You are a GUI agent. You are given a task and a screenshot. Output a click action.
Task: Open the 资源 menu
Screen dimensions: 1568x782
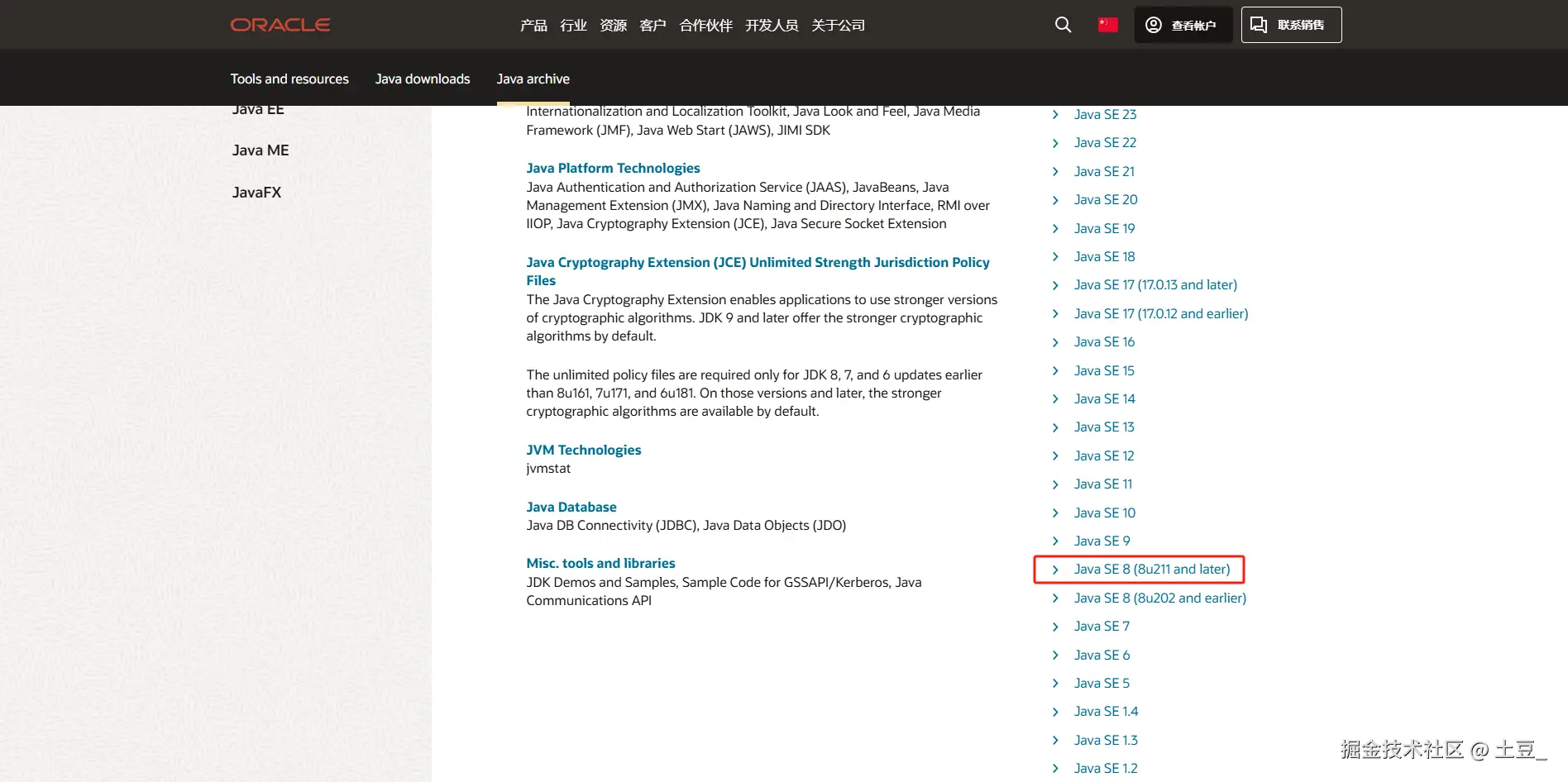click(x=613, y=26)
